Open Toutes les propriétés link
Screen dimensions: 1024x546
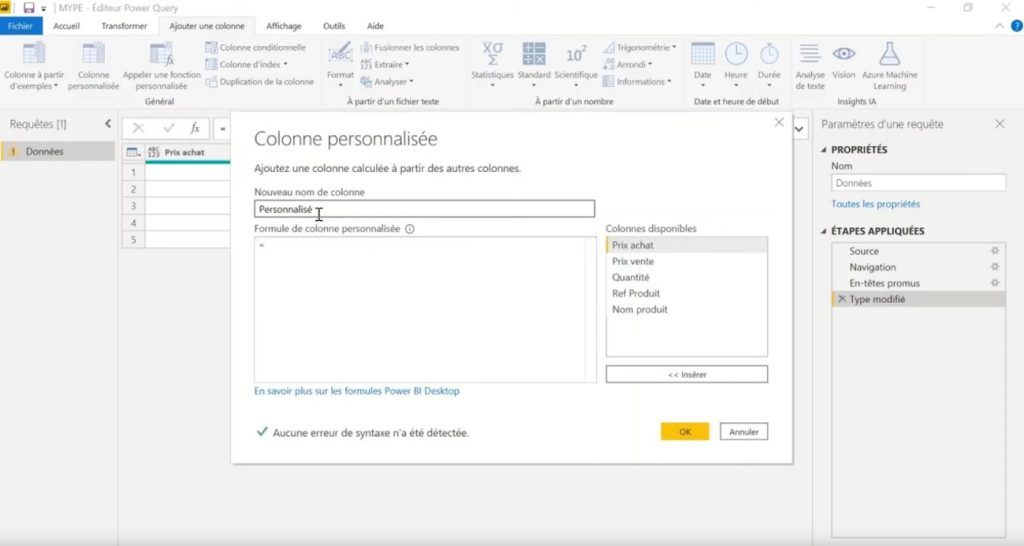875,204
